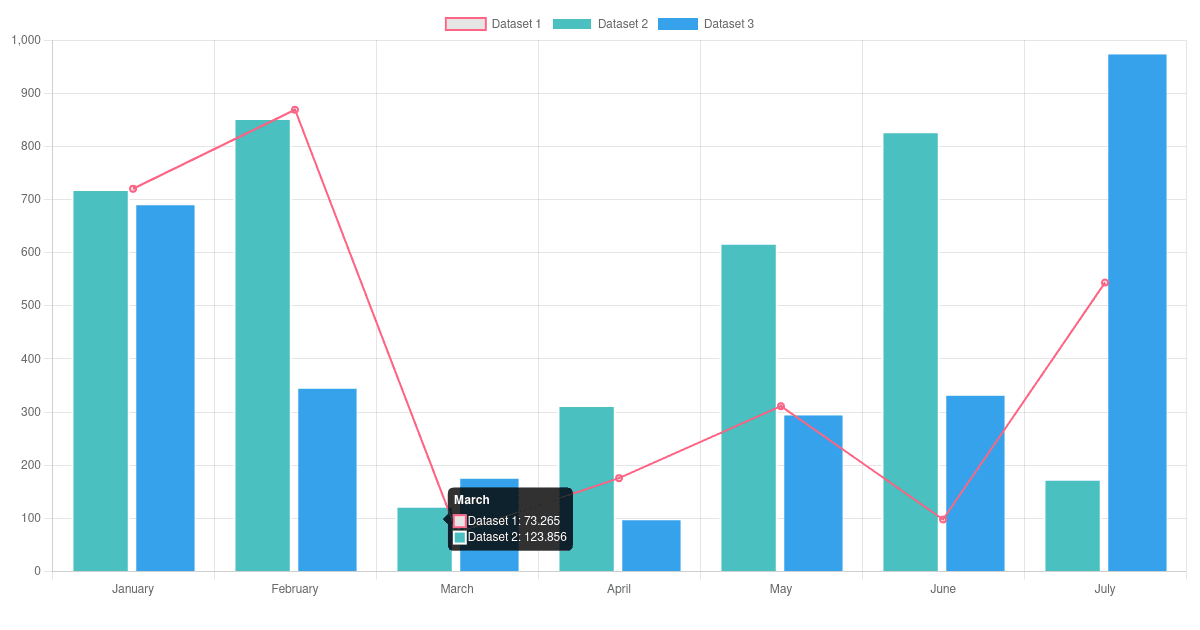Select the teal February bar
1200x630 pixels.
[x=262, y=345]
